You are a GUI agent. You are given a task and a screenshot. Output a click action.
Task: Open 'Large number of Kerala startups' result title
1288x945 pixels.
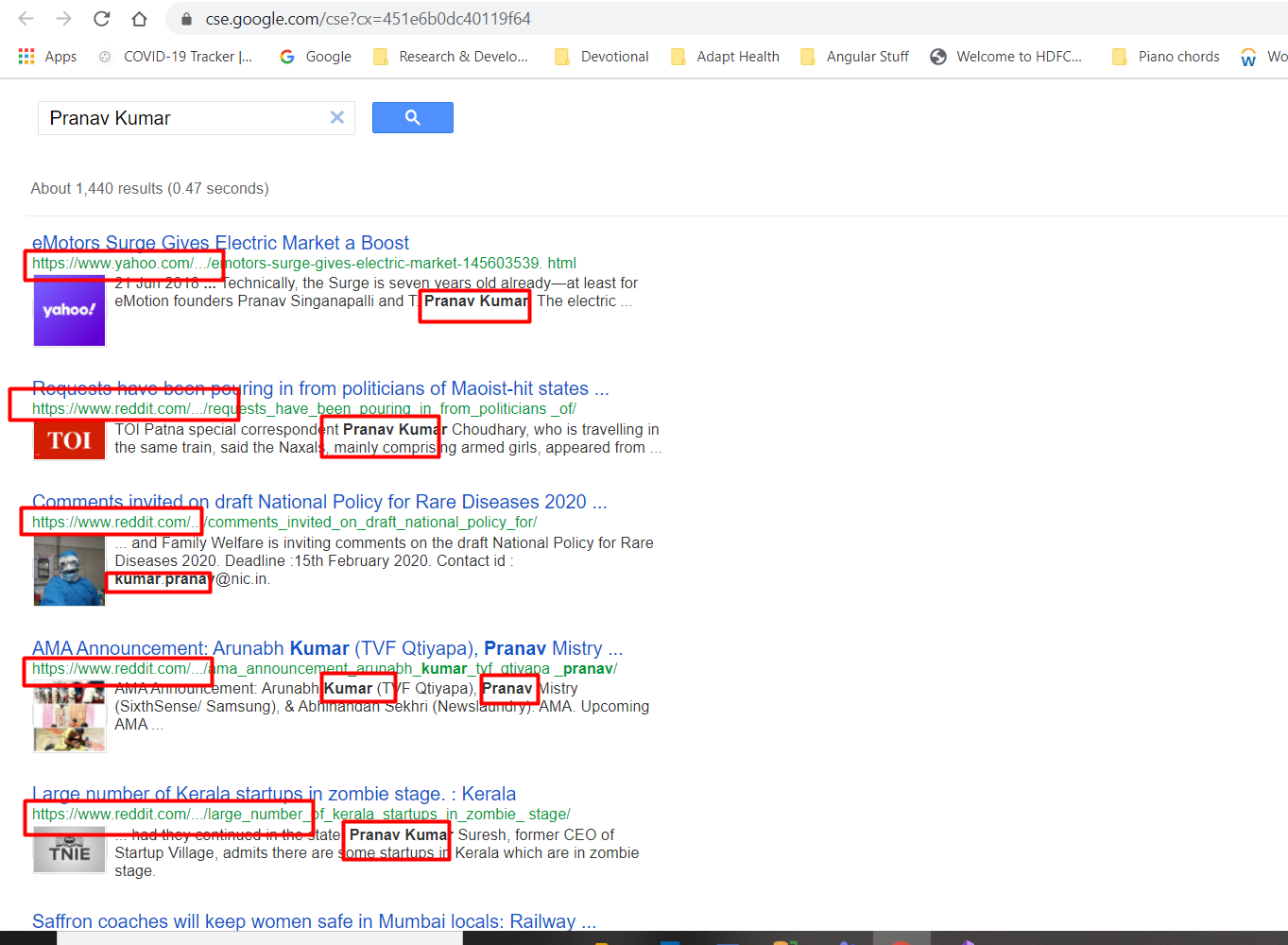(x=274, y=794)
